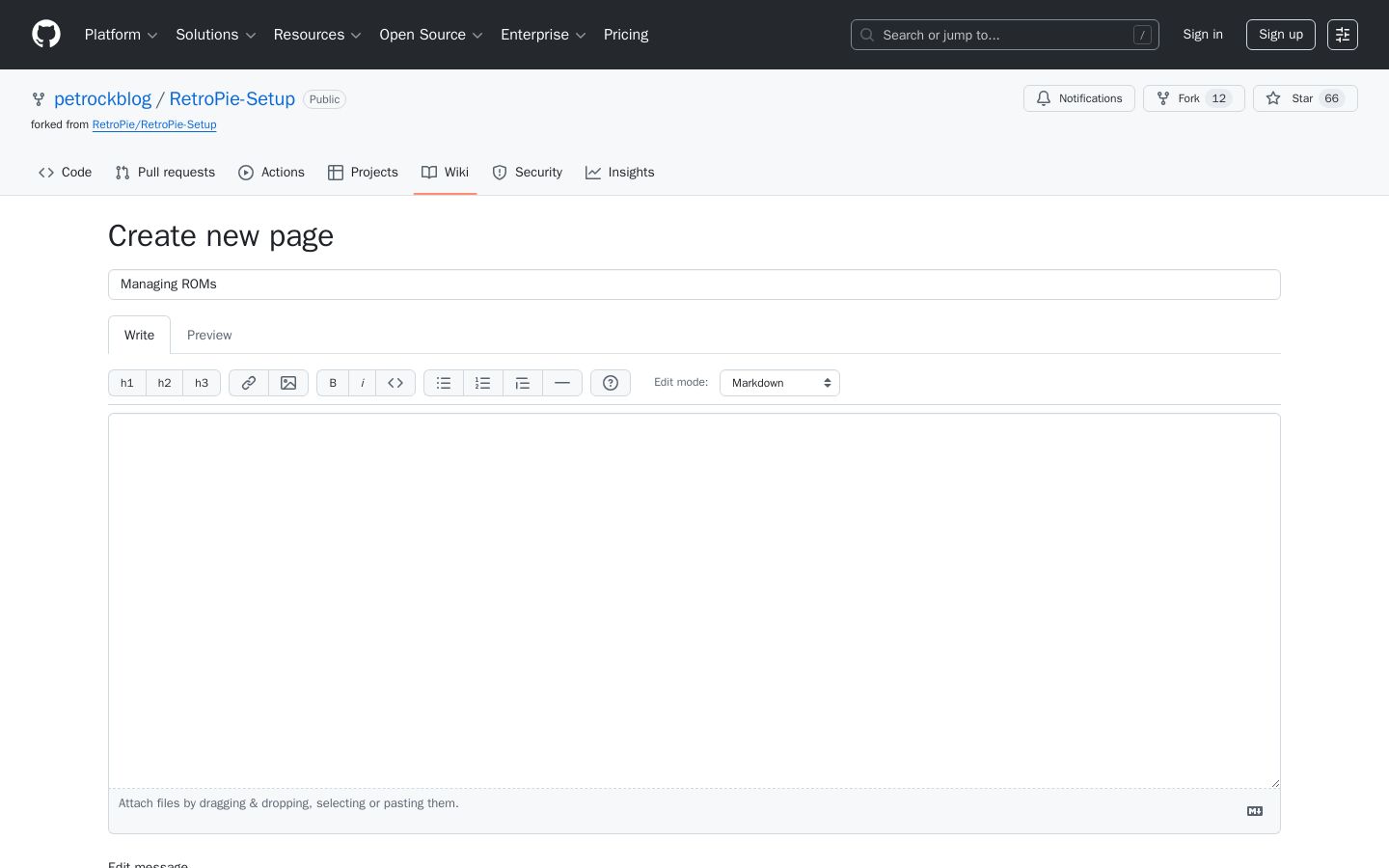Switch to the Write tab
The height and width of the screenshot is (868, 1389).
tap(139, 335)
